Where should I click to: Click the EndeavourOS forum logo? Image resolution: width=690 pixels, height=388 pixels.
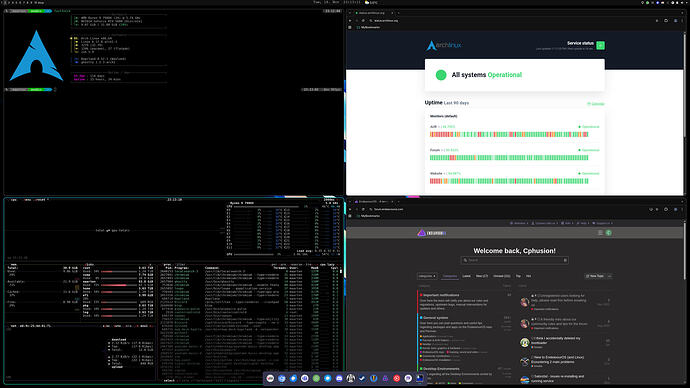point(432,233)
